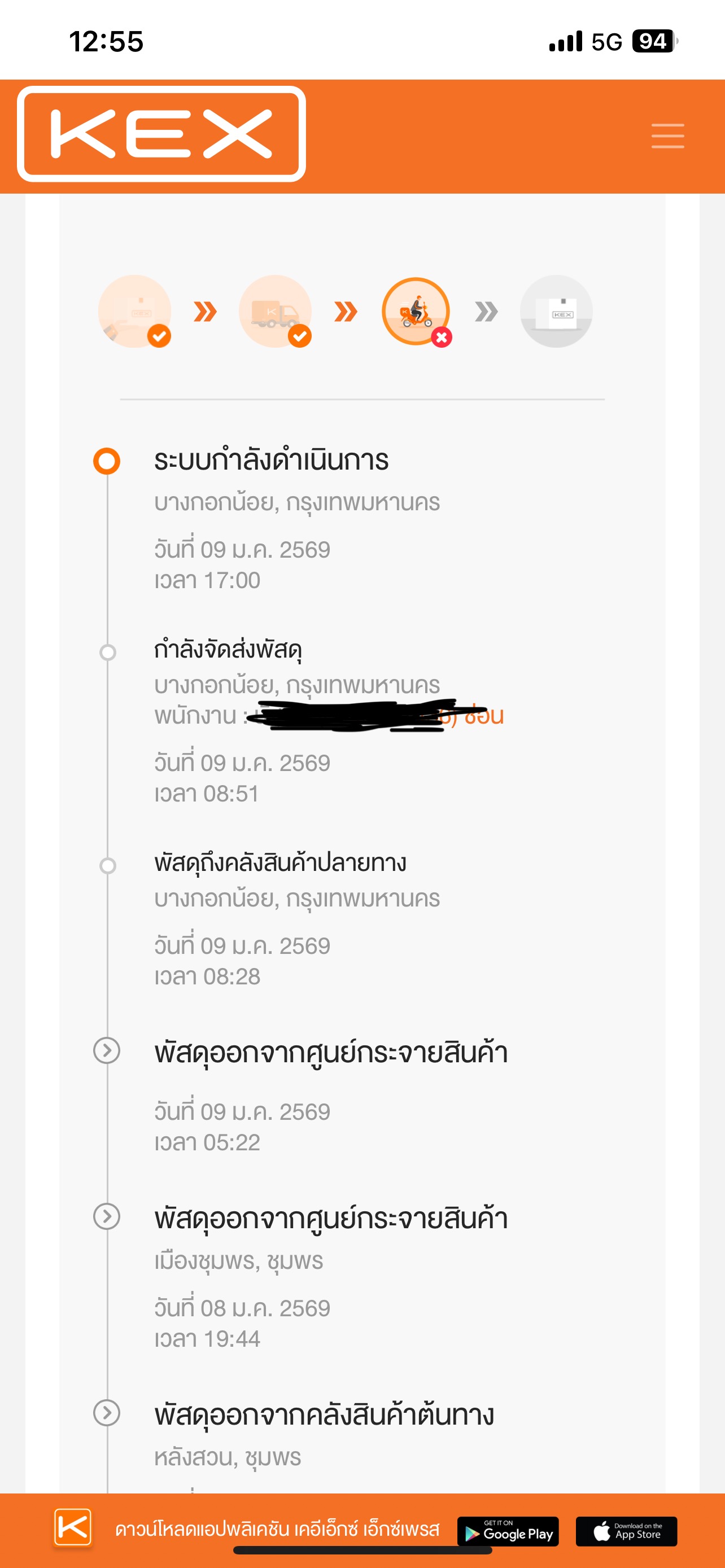Select the delivered box step icon
Screen dimensions: 725x1568
click(x=556, y=311)
